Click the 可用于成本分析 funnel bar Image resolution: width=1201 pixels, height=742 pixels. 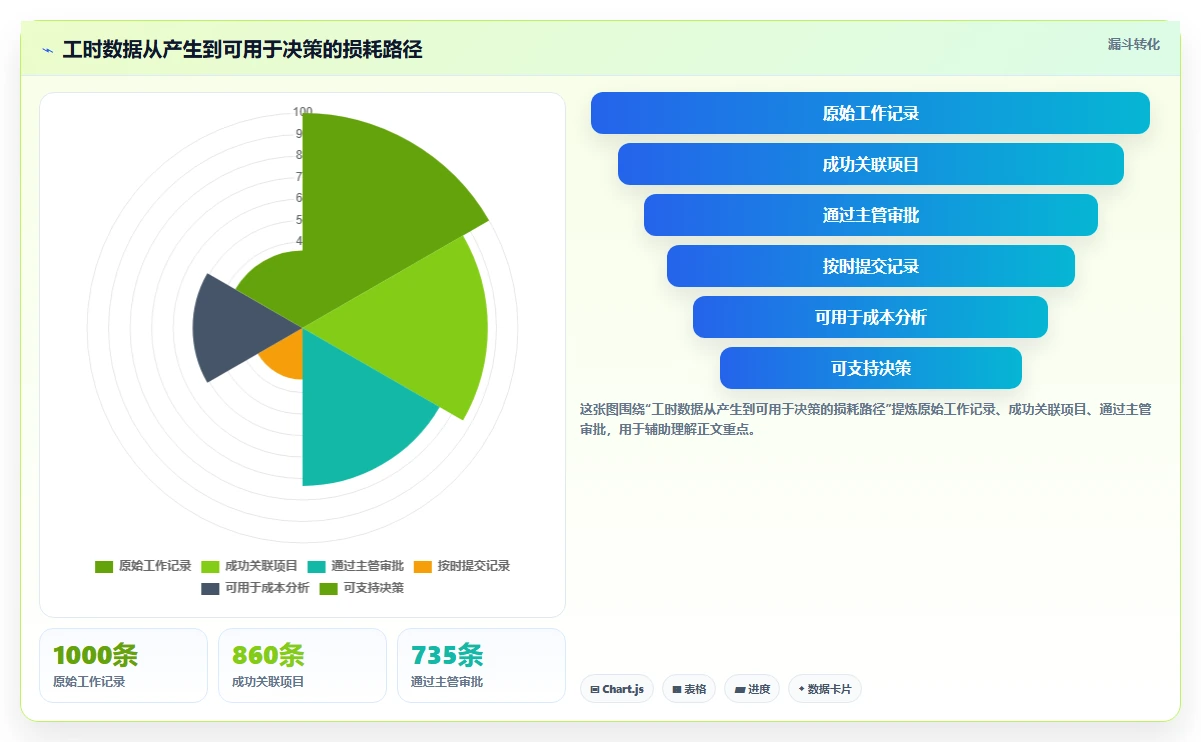pyautogui.click(x=870, y=317)
